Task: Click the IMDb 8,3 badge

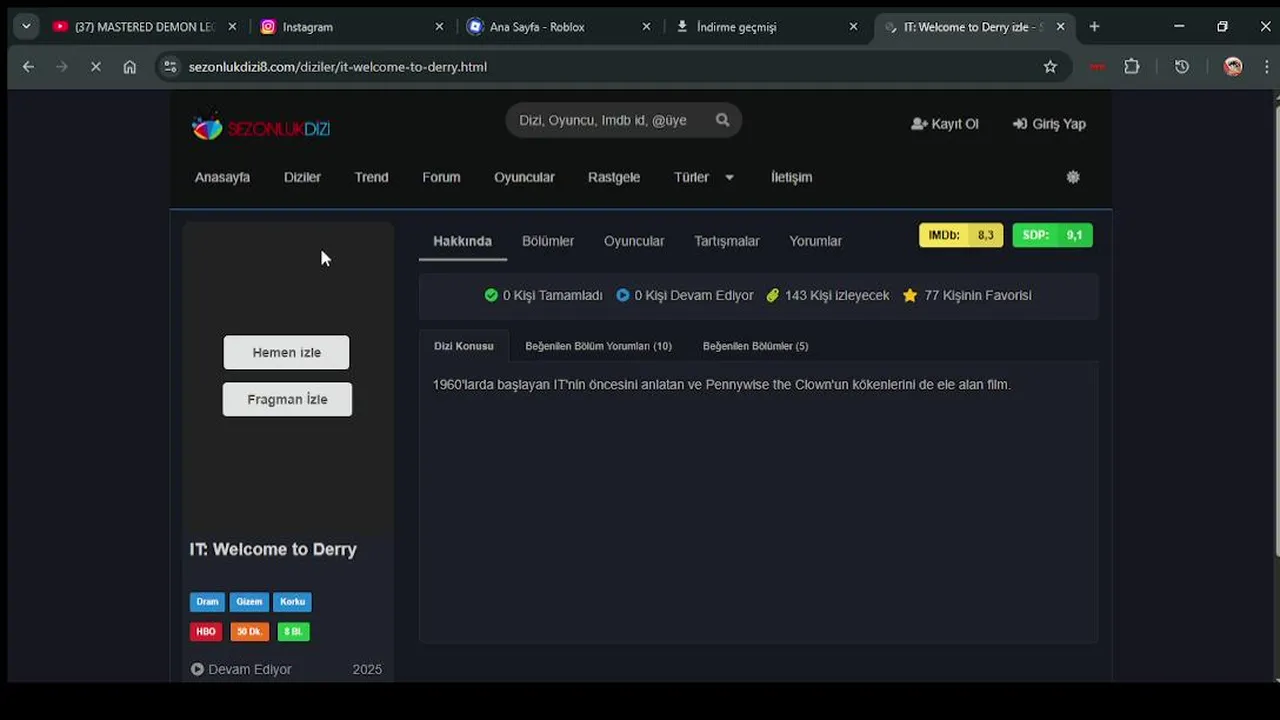Action: point(961,235)
